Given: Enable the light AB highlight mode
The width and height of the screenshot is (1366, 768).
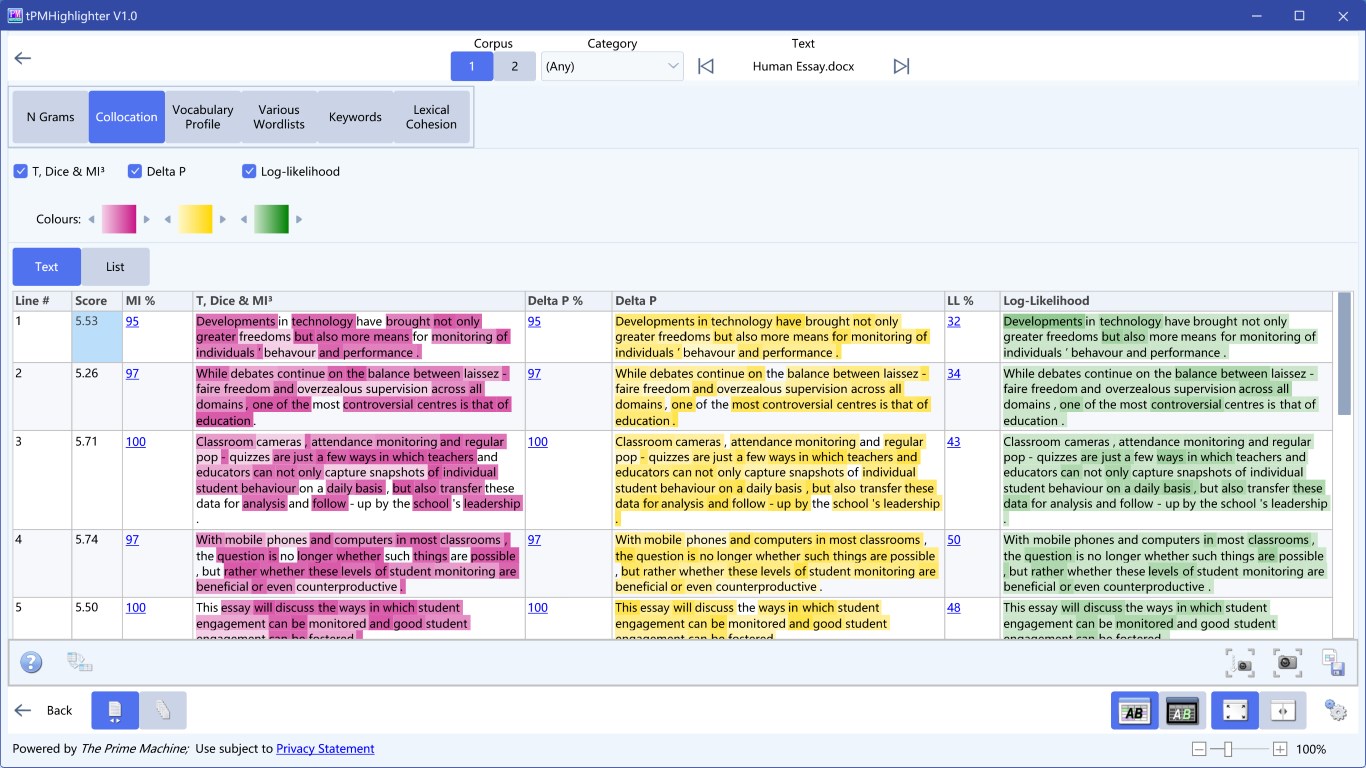Looking at the screenshot, I should [x=1135, y=711].
